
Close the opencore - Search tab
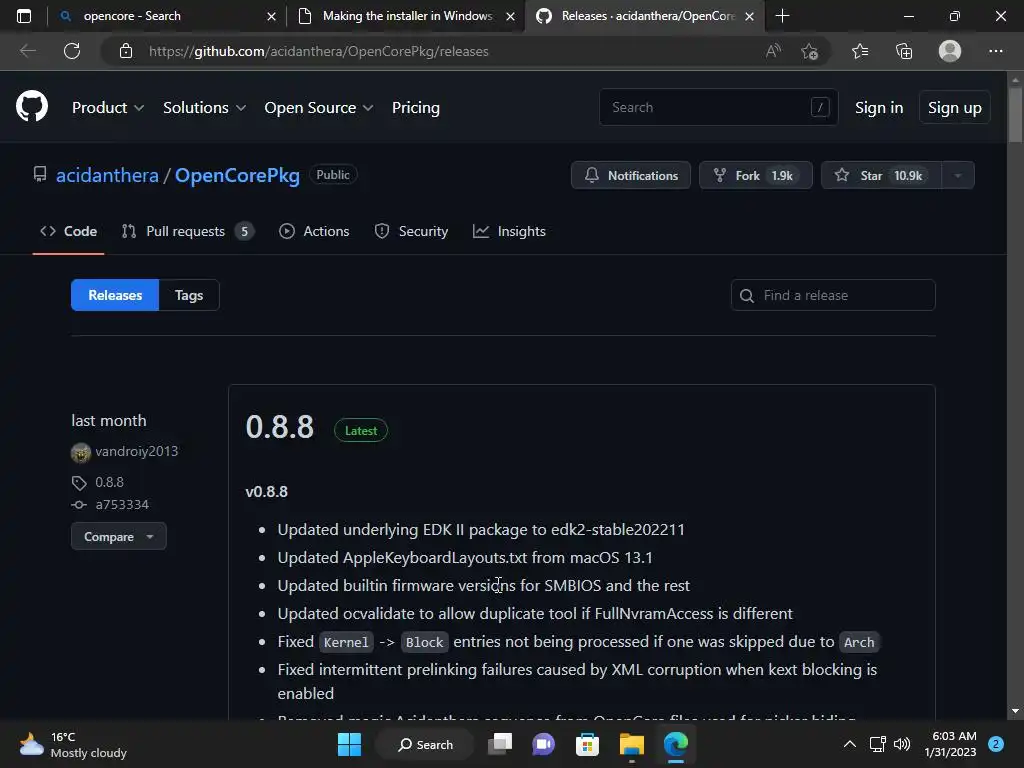(272, 16)
